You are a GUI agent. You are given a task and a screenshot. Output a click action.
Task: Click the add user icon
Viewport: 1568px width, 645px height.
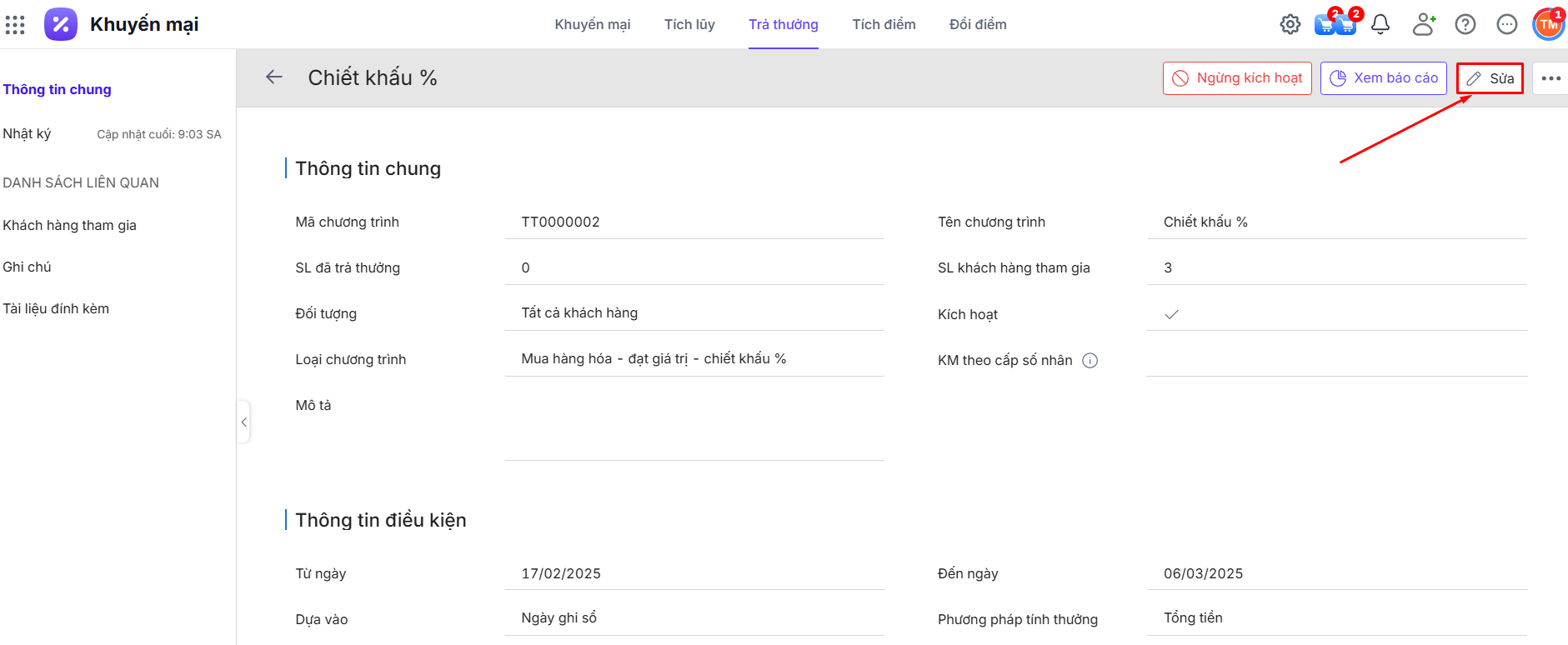pyautogui.click(x=1423, y=25)
